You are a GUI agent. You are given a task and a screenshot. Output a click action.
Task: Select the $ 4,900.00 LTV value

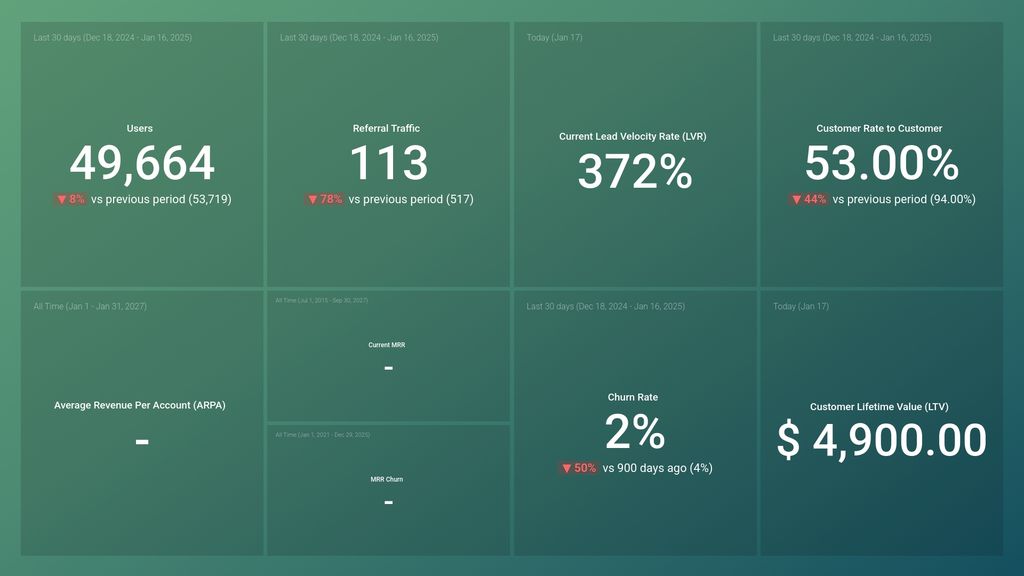coord(882,441)
